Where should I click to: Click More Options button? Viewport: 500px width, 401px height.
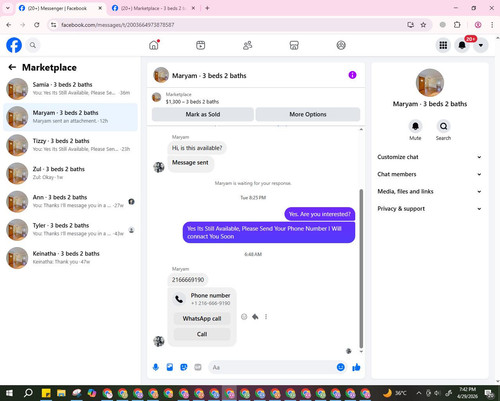click(x=308, y=114)
